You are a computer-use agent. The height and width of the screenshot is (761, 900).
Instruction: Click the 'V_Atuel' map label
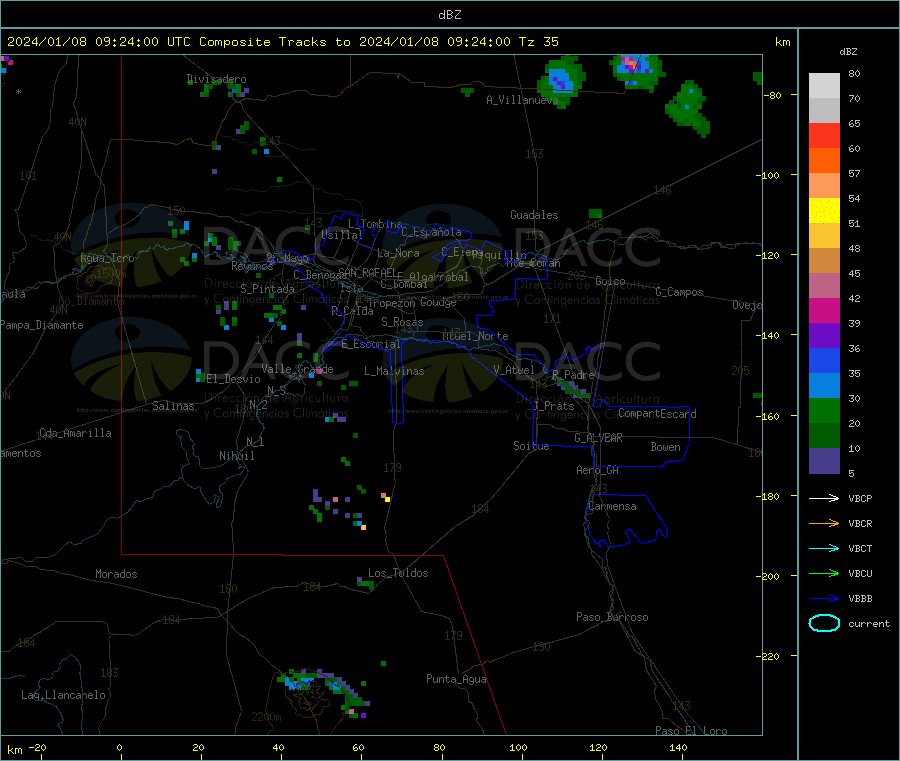click(514, 370)
